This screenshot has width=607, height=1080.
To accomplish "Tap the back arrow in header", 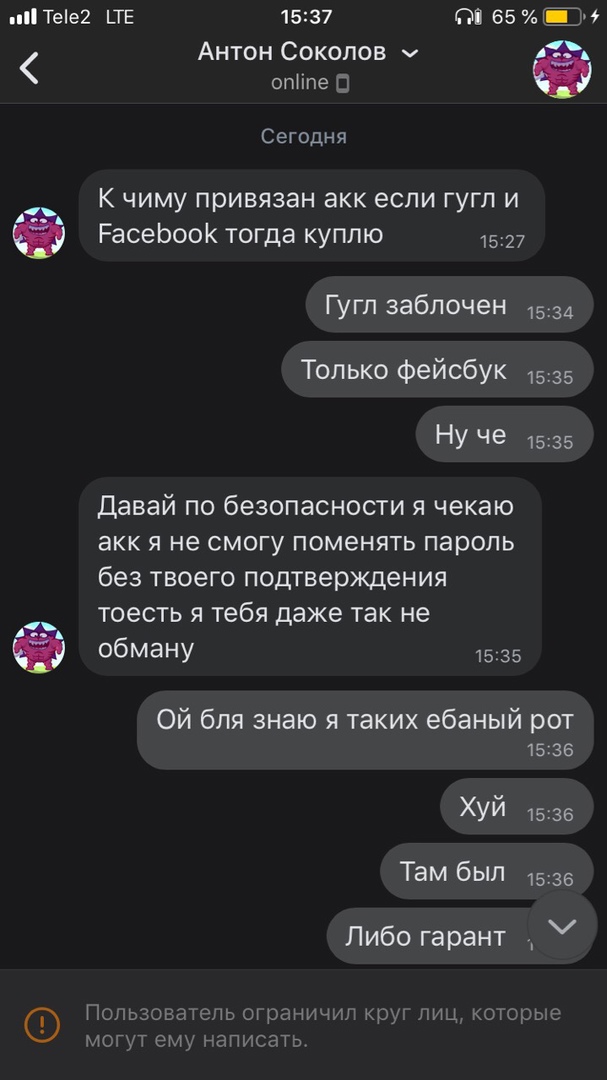I will tap(29, 68).
